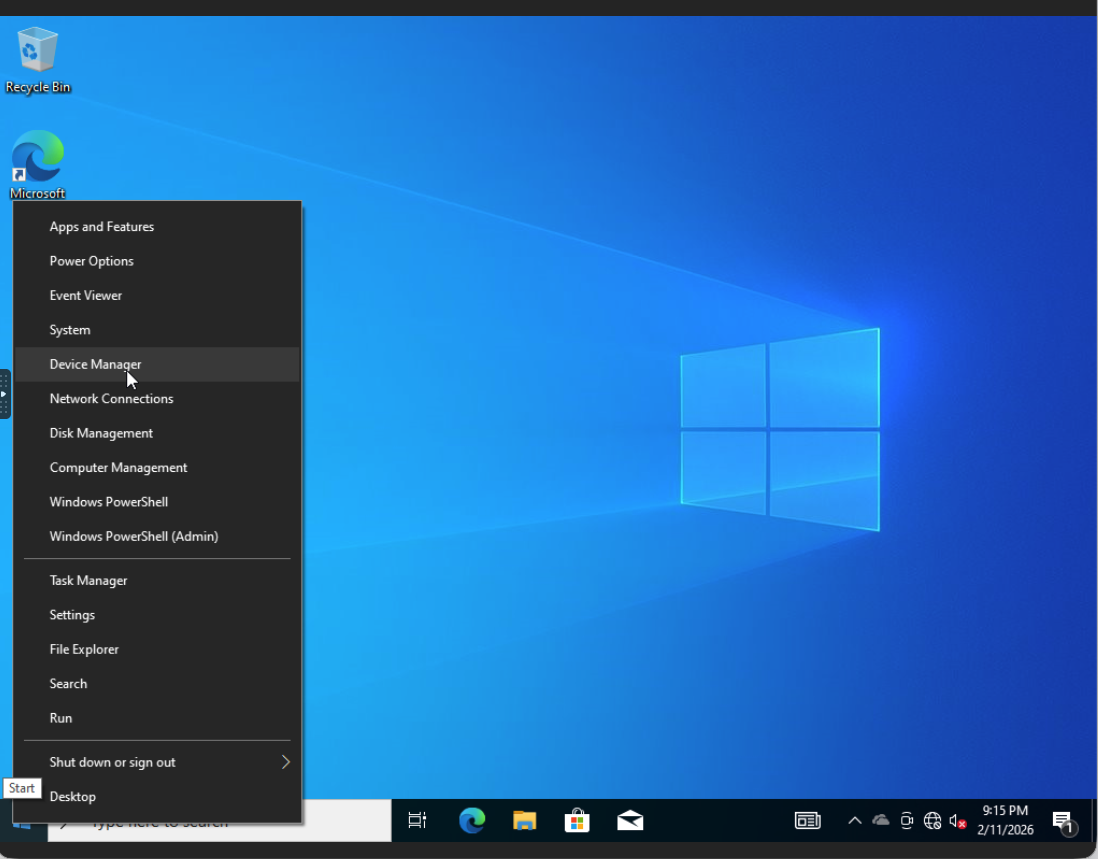Open News and interests in the taskbar

(807, 820)
